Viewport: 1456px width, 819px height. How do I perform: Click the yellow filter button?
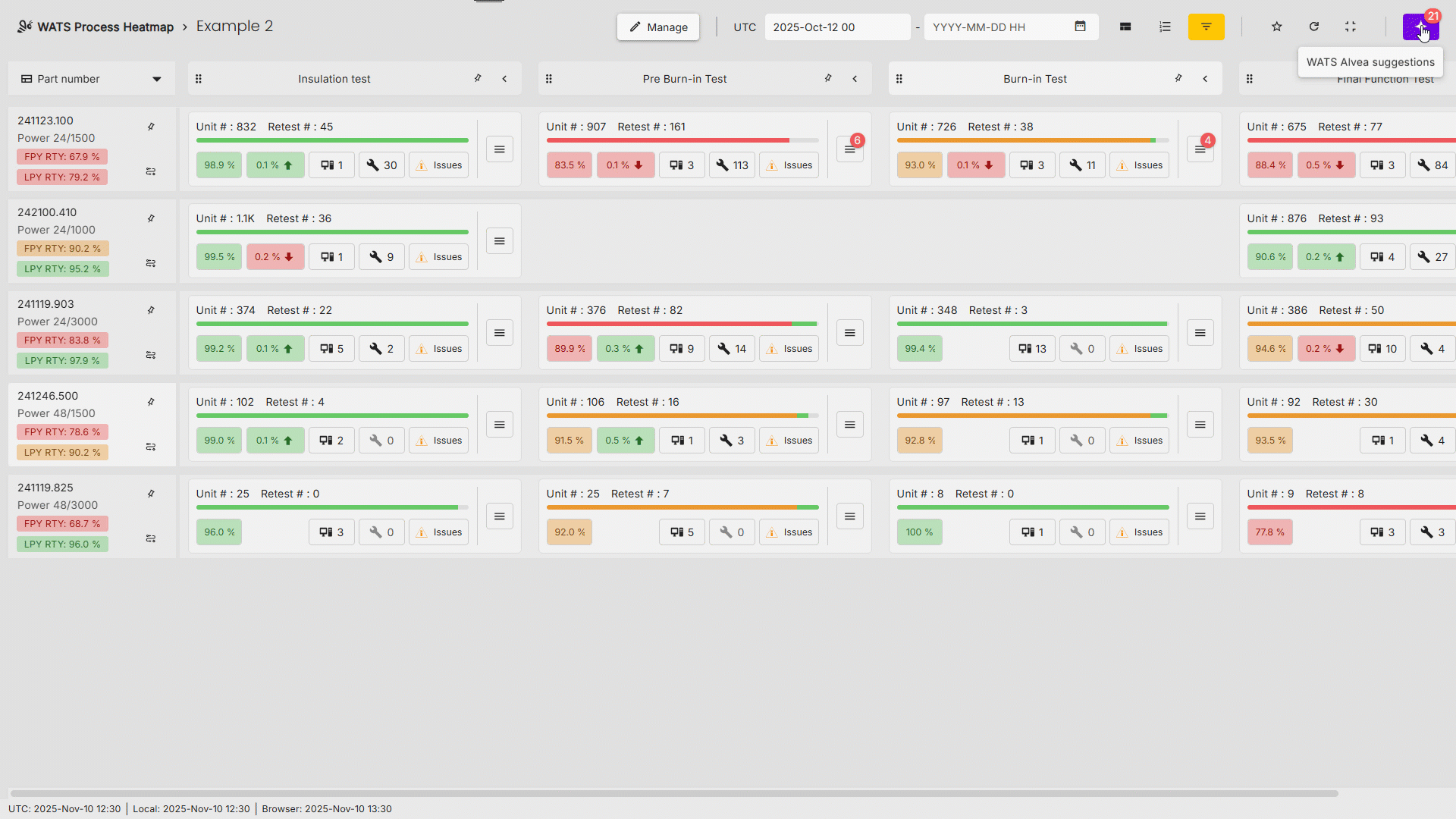[1206, 27]
